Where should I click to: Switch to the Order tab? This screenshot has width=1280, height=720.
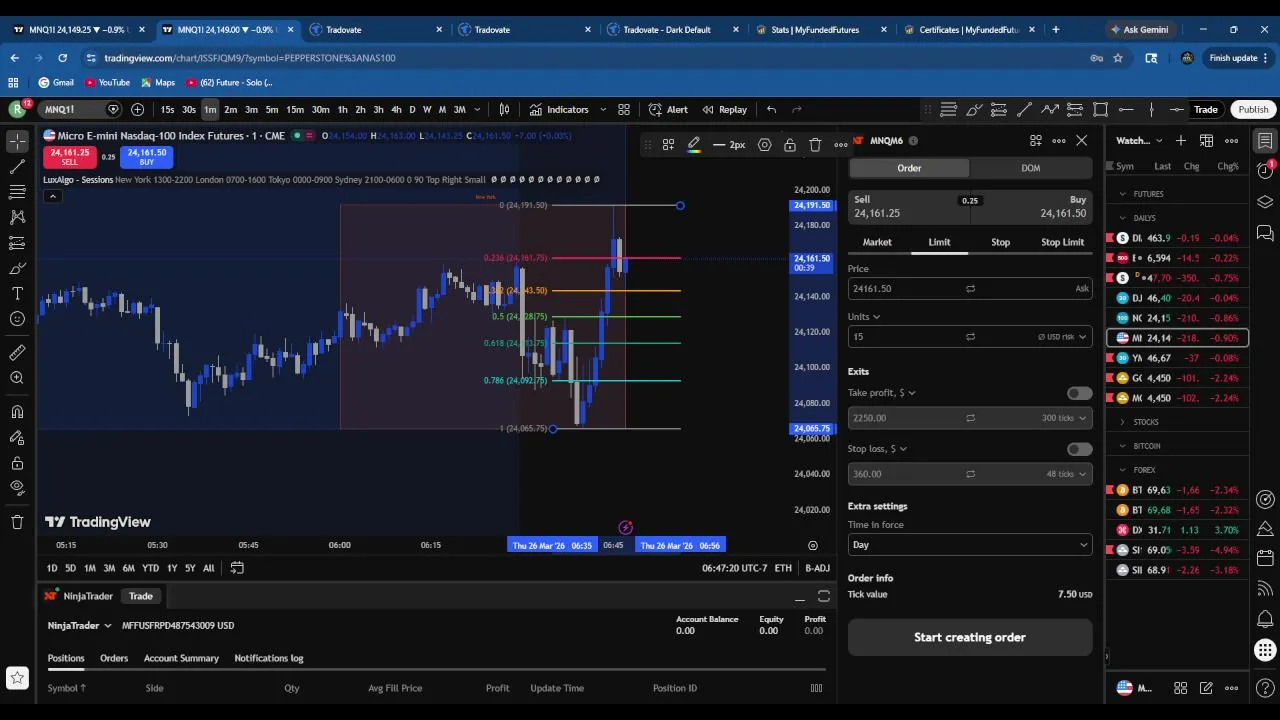[909, 168]
